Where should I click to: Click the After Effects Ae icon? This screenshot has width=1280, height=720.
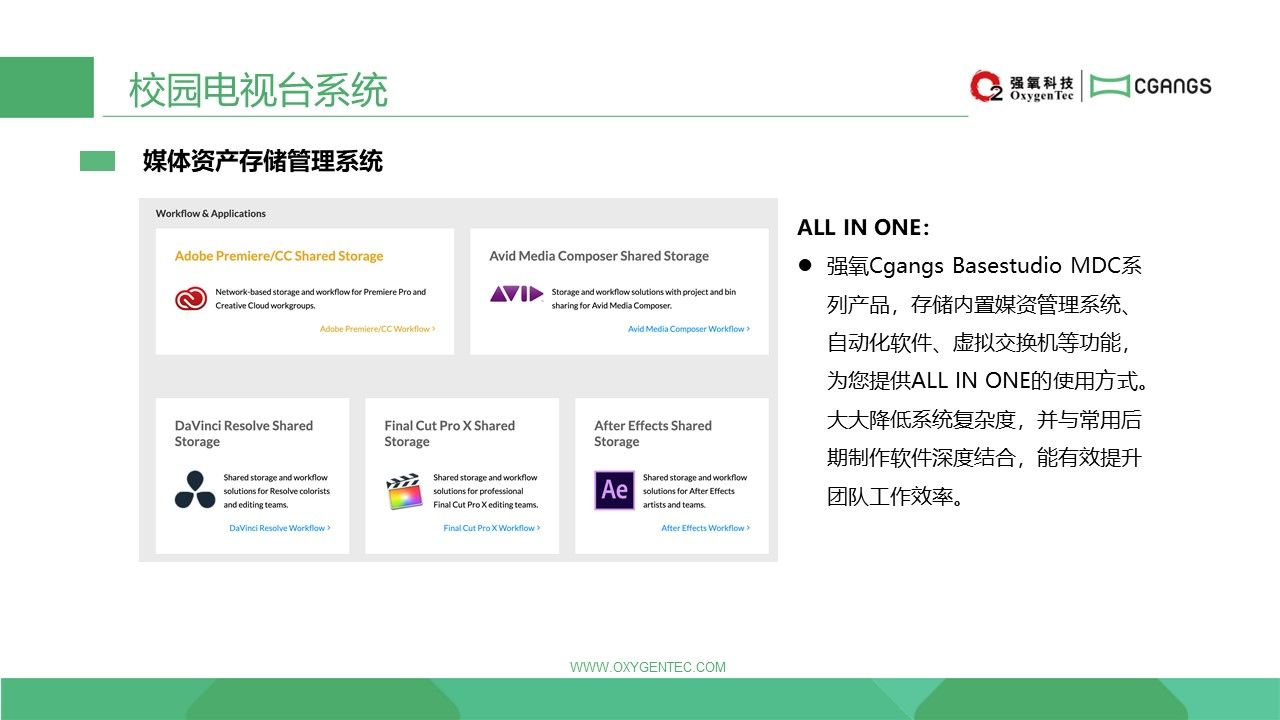[614, 490]
